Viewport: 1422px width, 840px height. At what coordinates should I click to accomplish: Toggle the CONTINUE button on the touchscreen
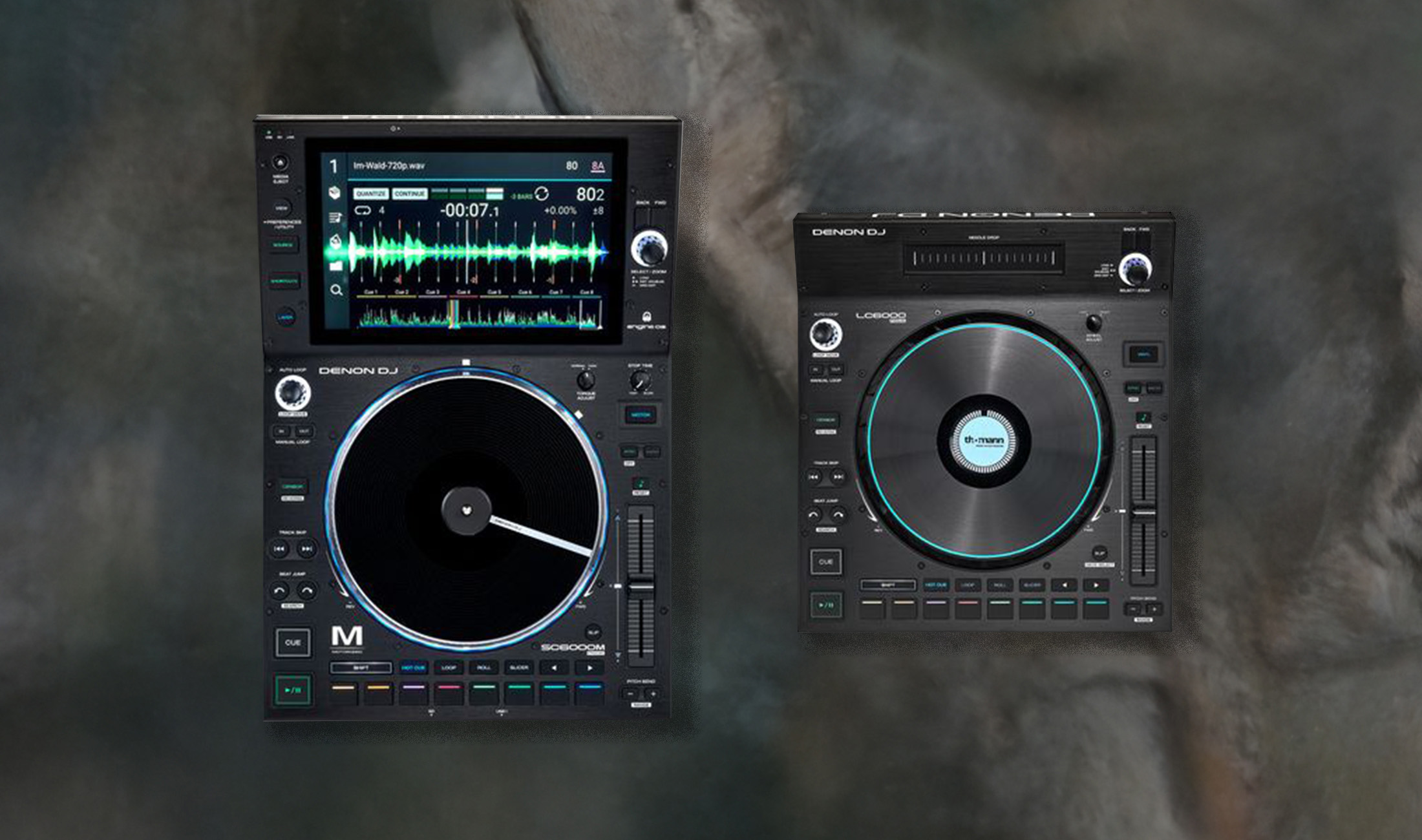pyautogui.click(x=410, y=194)
